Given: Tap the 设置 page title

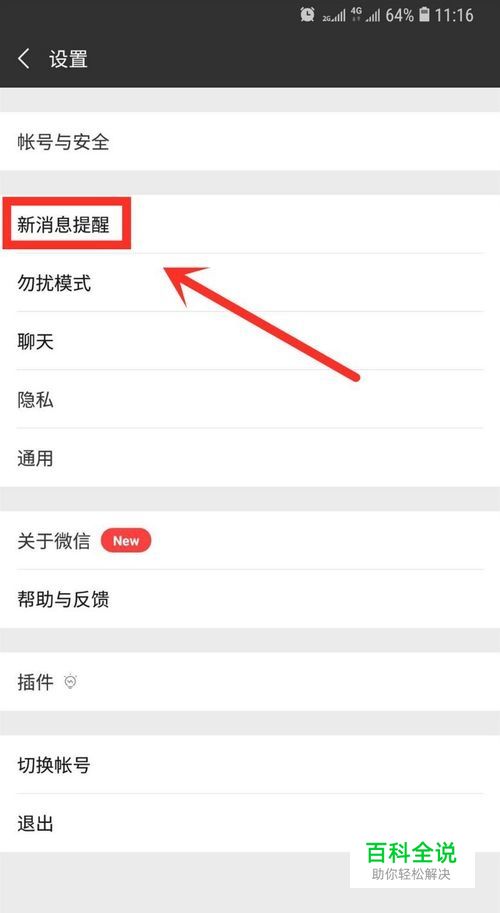Looking at the screenshot, I should (x=68, y=59).
